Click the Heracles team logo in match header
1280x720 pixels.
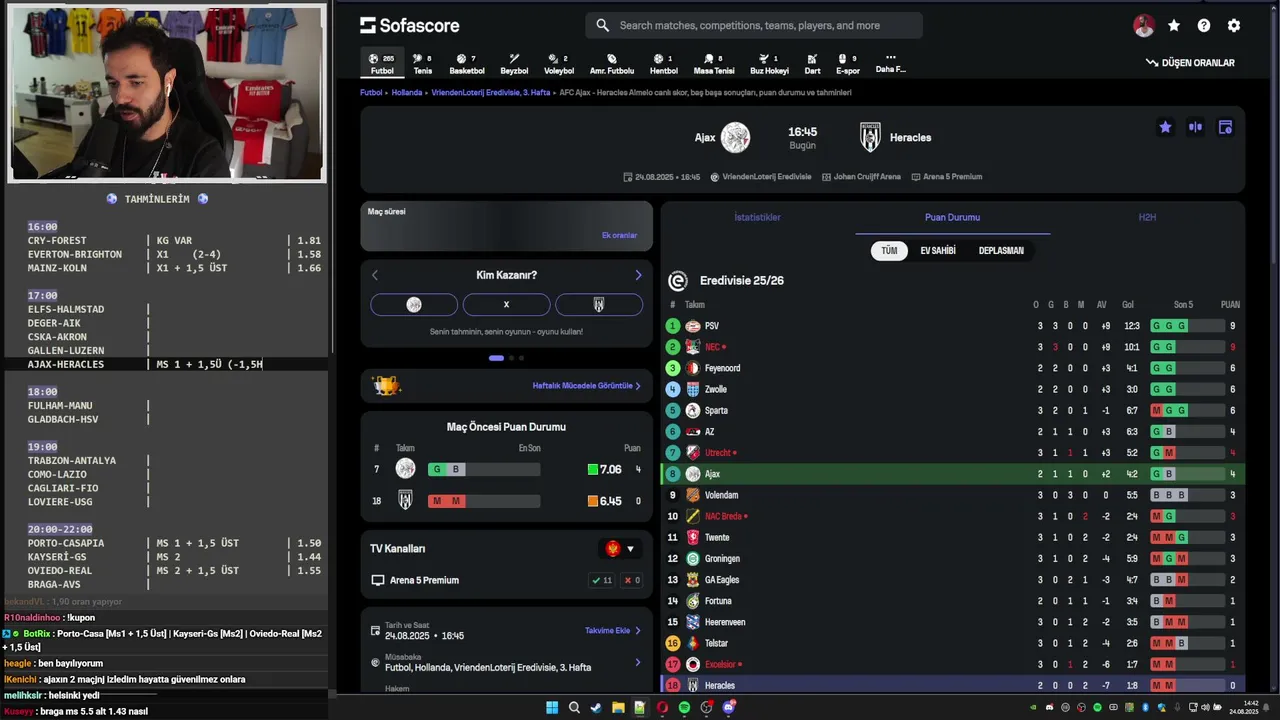click(x=870, y=137)
